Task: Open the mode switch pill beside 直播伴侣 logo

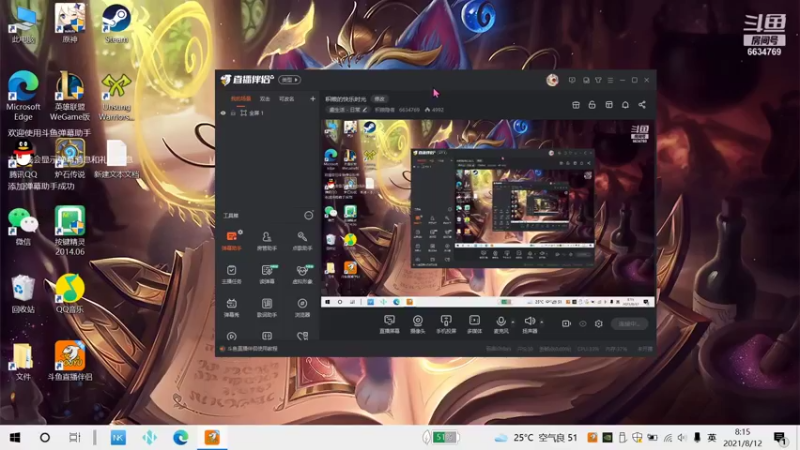Action: [x=289, y=80]
